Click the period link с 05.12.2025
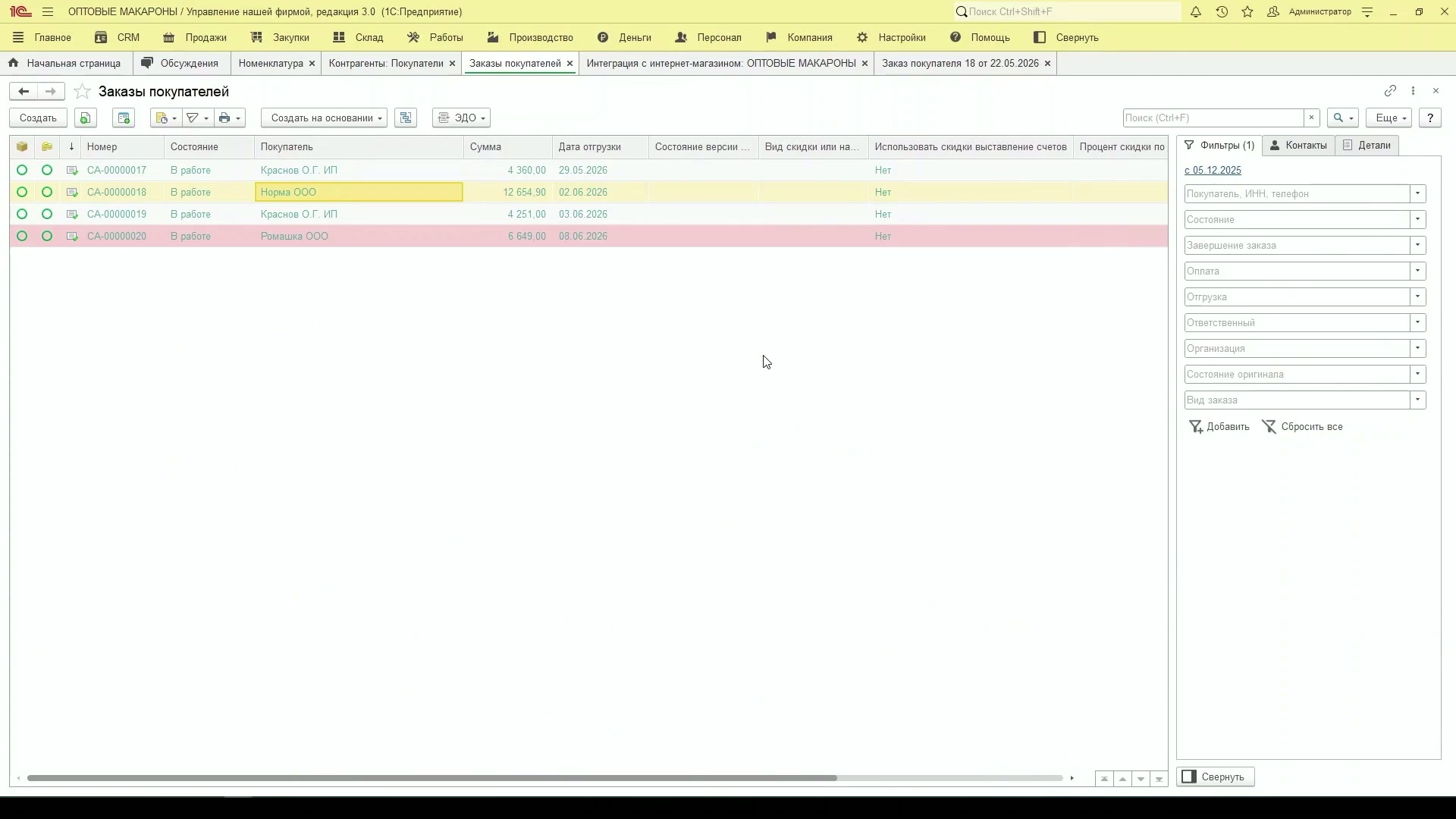1456x819 pixels. coord(1213,171)
